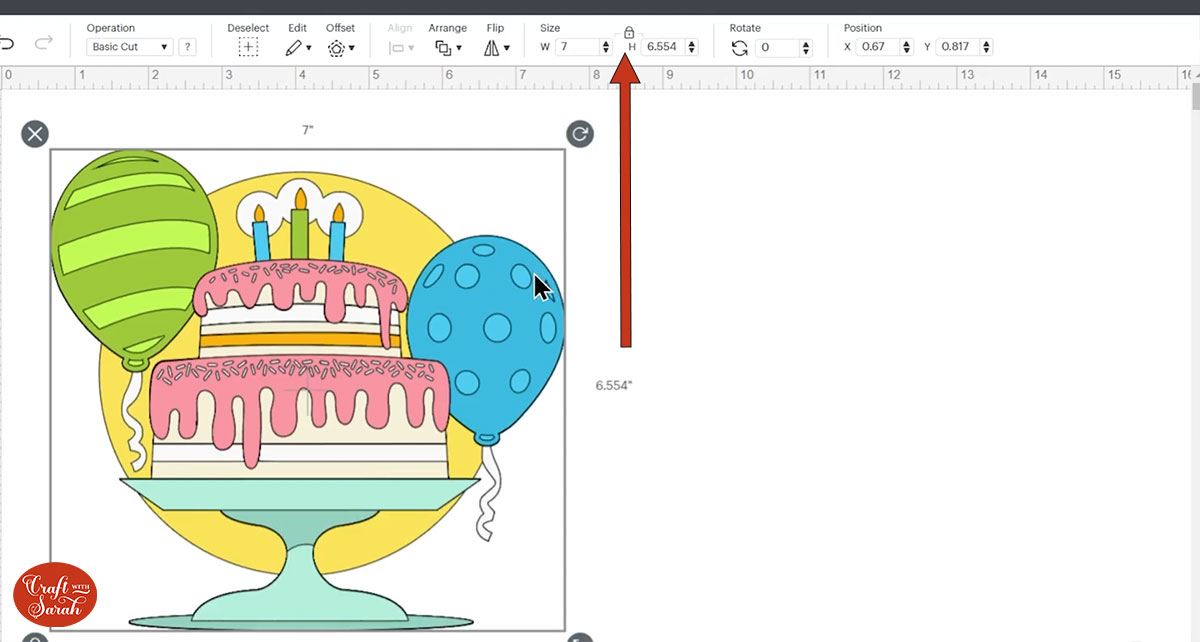
Task: Click the vertical scrollbar on canvas
Action: point(1194,97)
